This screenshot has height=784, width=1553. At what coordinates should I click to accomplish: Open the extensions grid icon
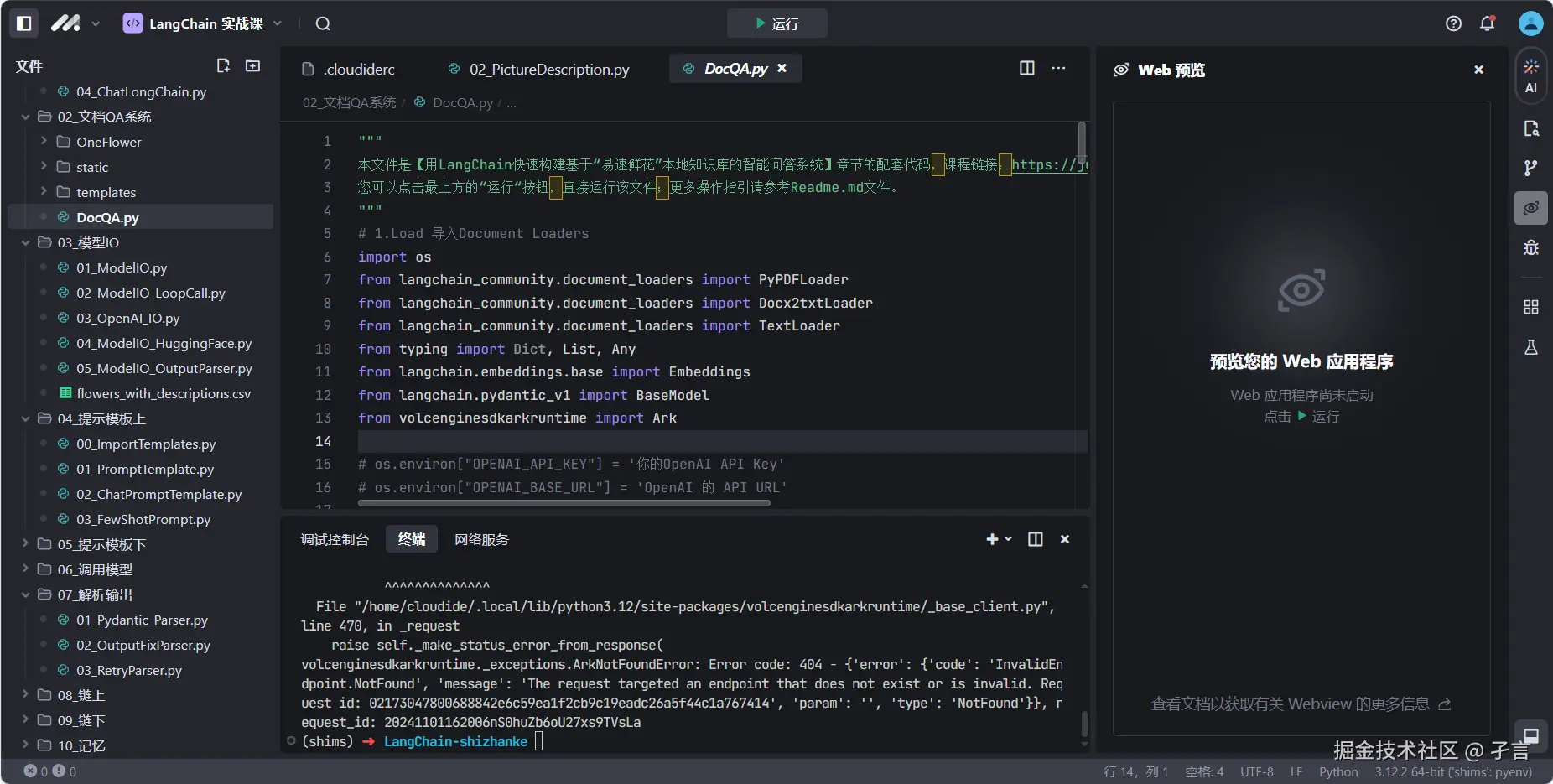pyautogui.click(x=1530, y=307)
